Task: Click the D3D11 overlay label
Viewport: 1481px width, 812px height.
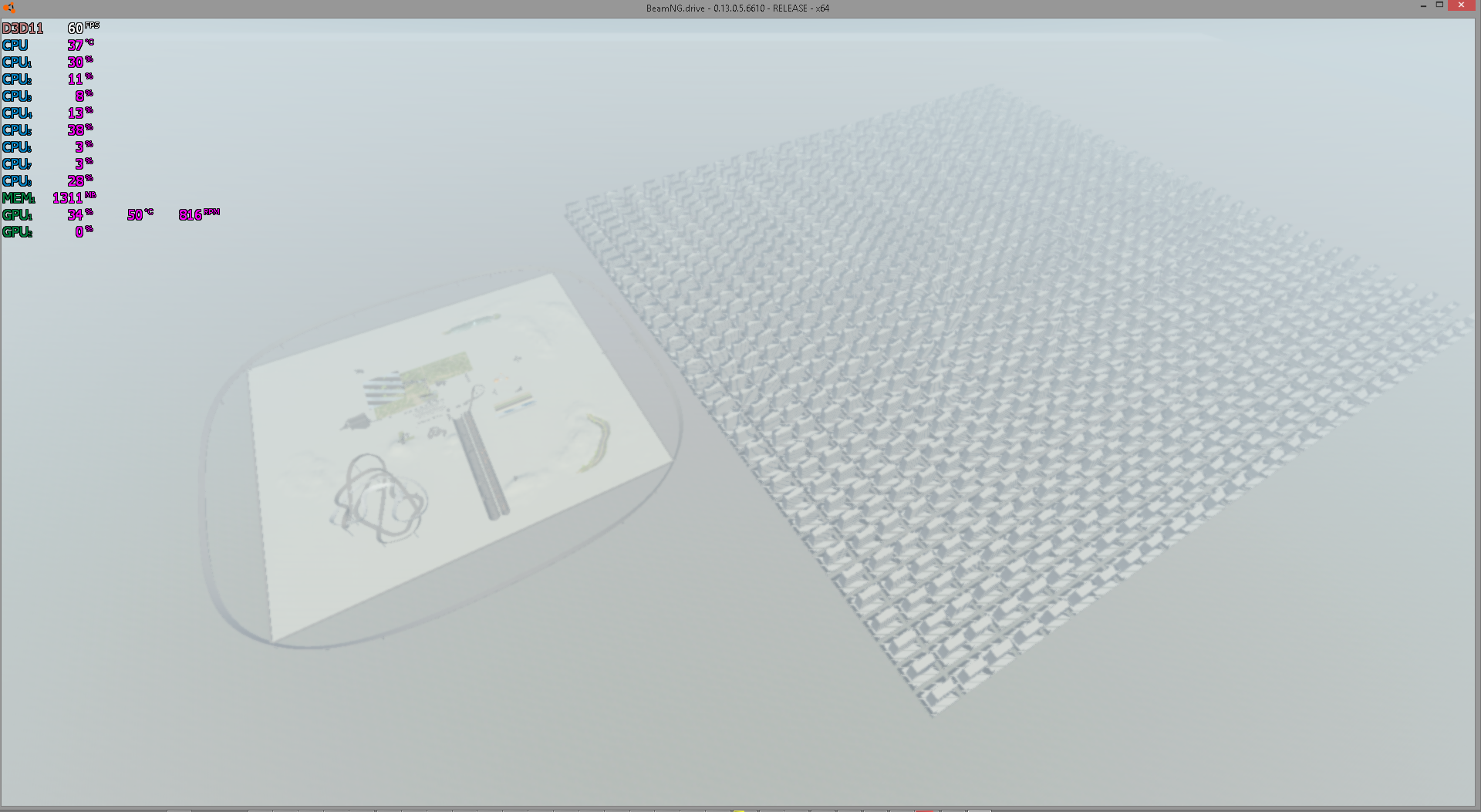Action: [23, 29]
